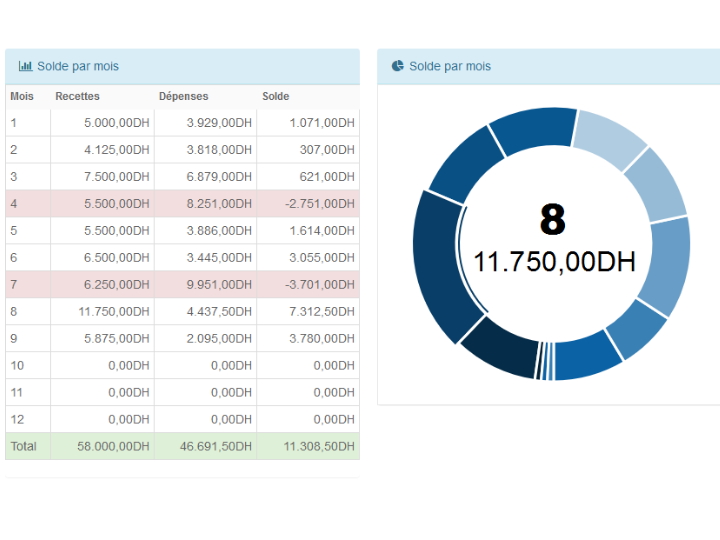
Task: Click the 11.750,00DH label inside the donut
Action: 553,262
